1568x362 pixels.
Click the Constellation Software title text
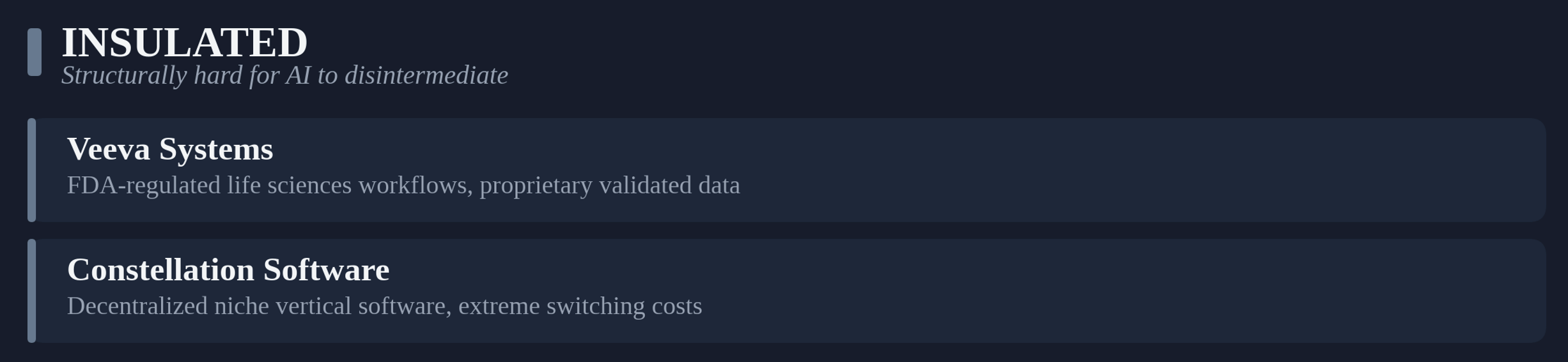point(228,270)
